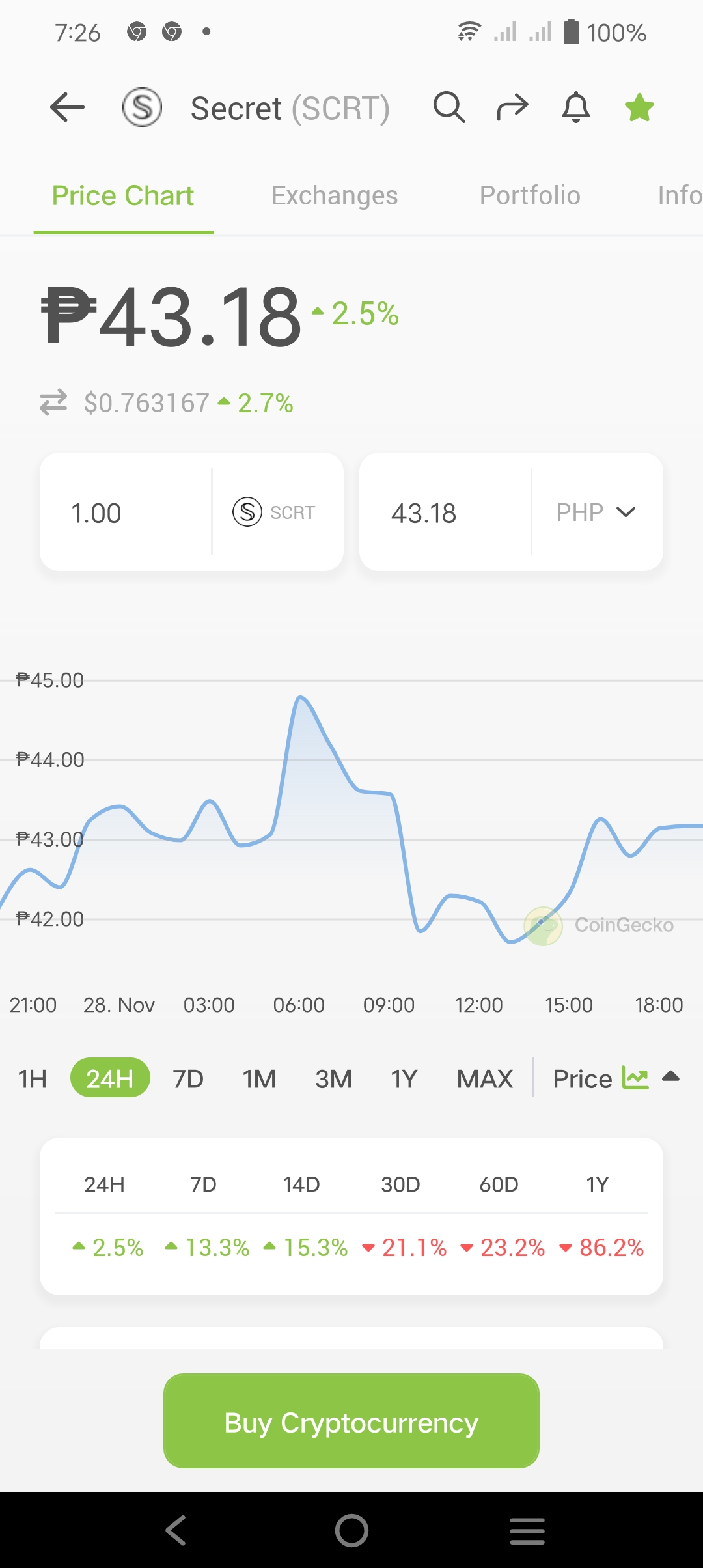The height and width of the screenshot is (1568, 703).
Task: Tap the green chart icon beside Price
Action: 635,1078
